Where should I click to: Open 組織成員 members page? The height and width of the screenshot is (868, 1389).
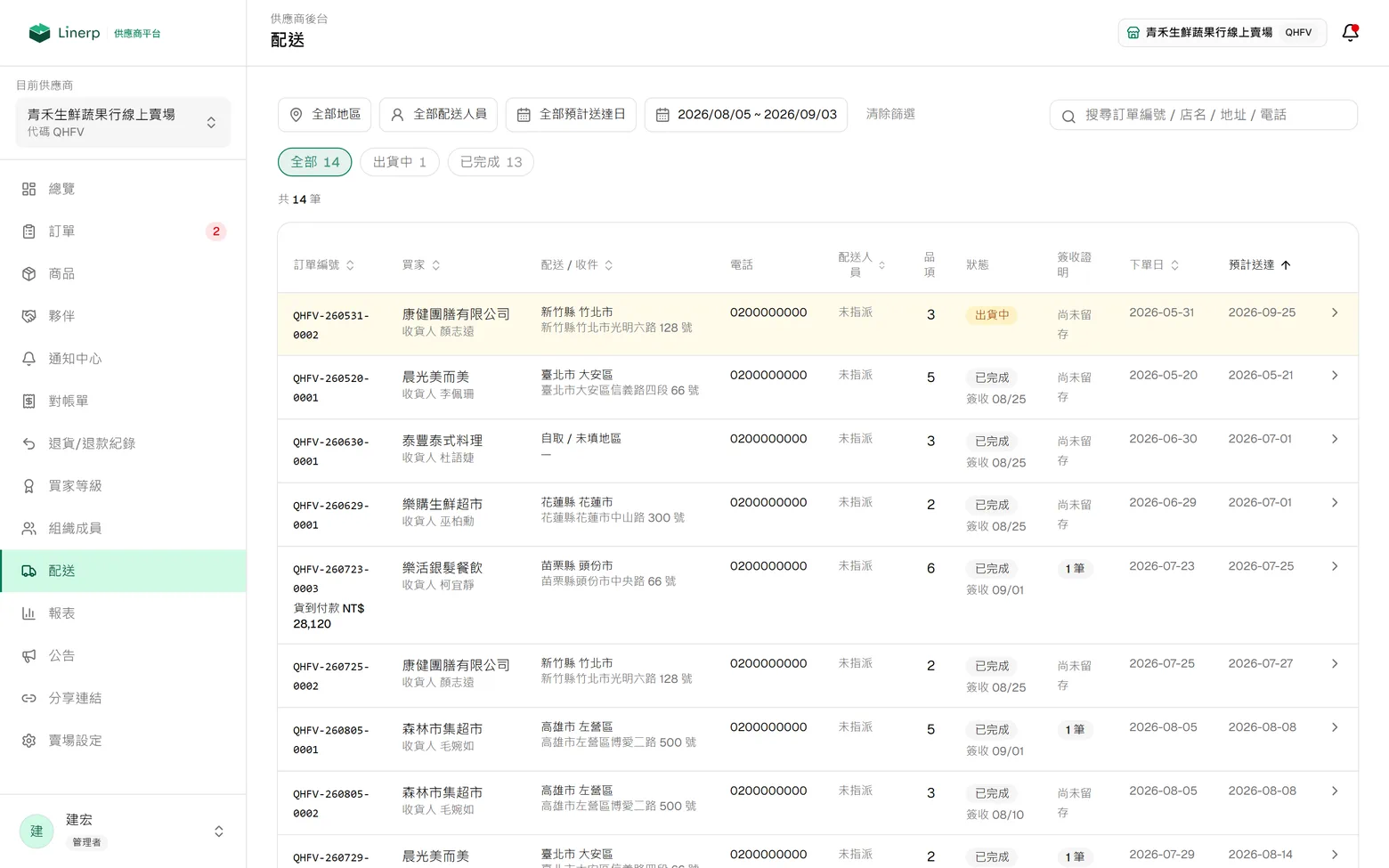123,528
